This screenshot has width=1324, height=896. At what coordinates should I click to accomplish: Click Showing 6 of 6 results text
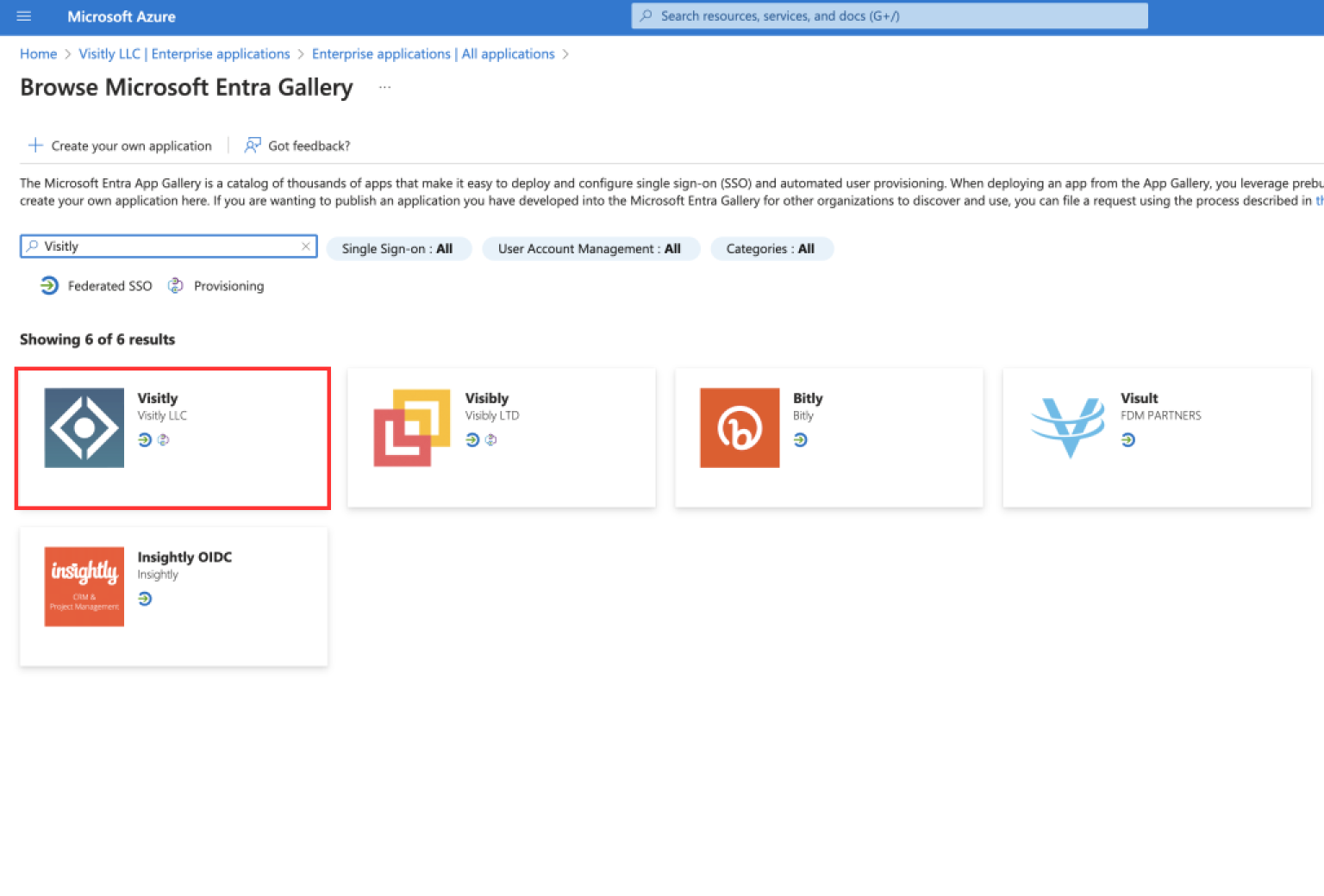(97, 339)
